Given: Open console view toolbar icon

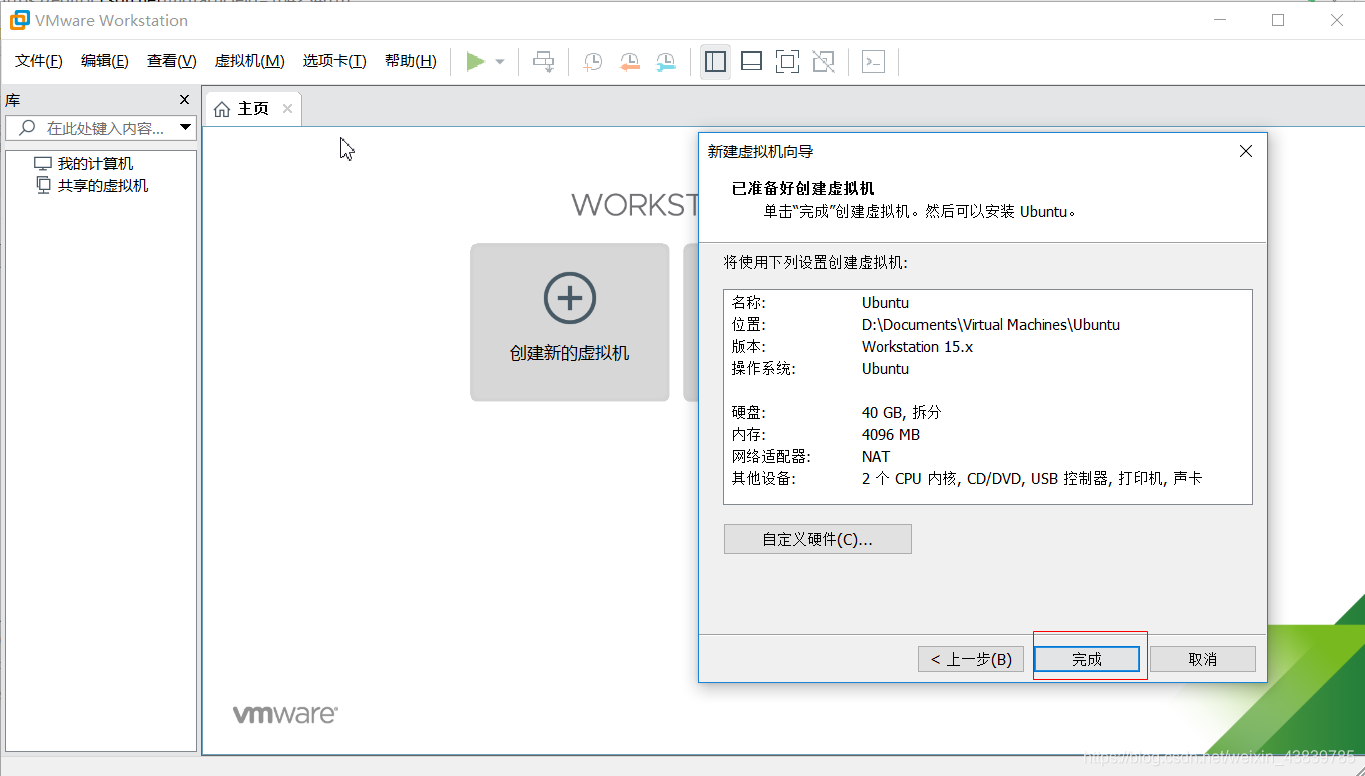Looking at the screenshot, I should point(873,62).
